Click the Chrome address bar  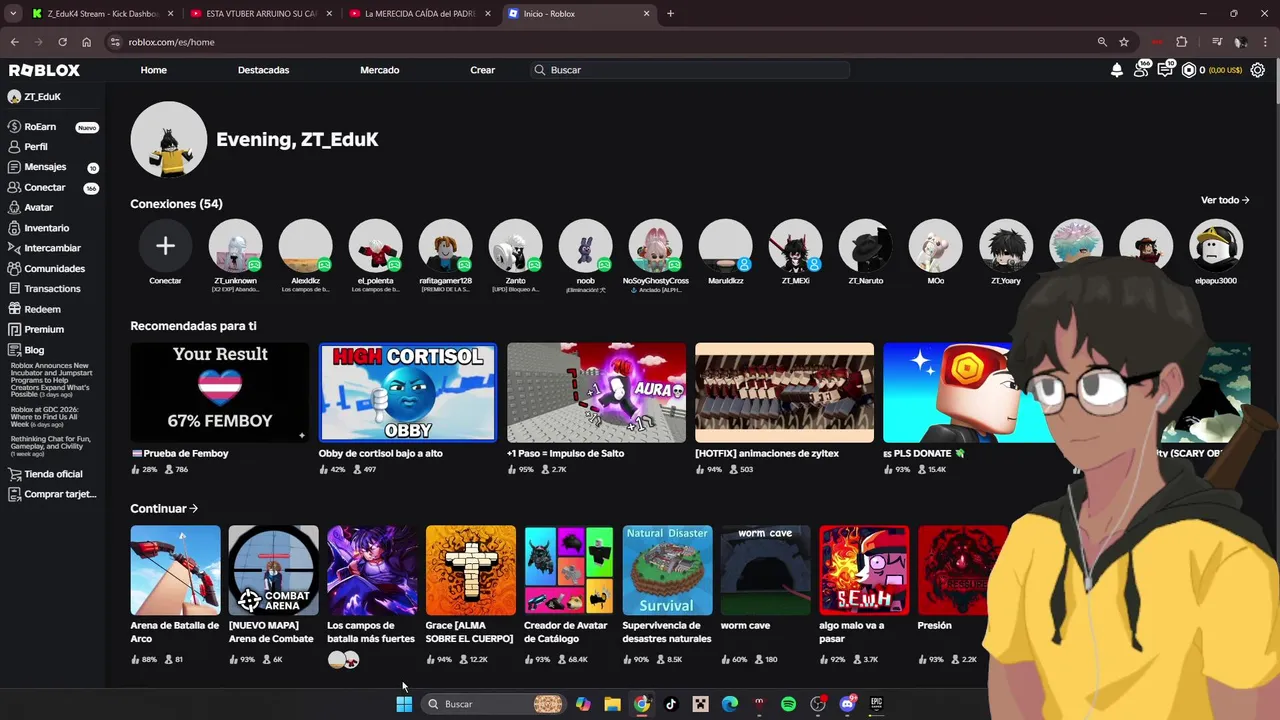pos(600,42)
